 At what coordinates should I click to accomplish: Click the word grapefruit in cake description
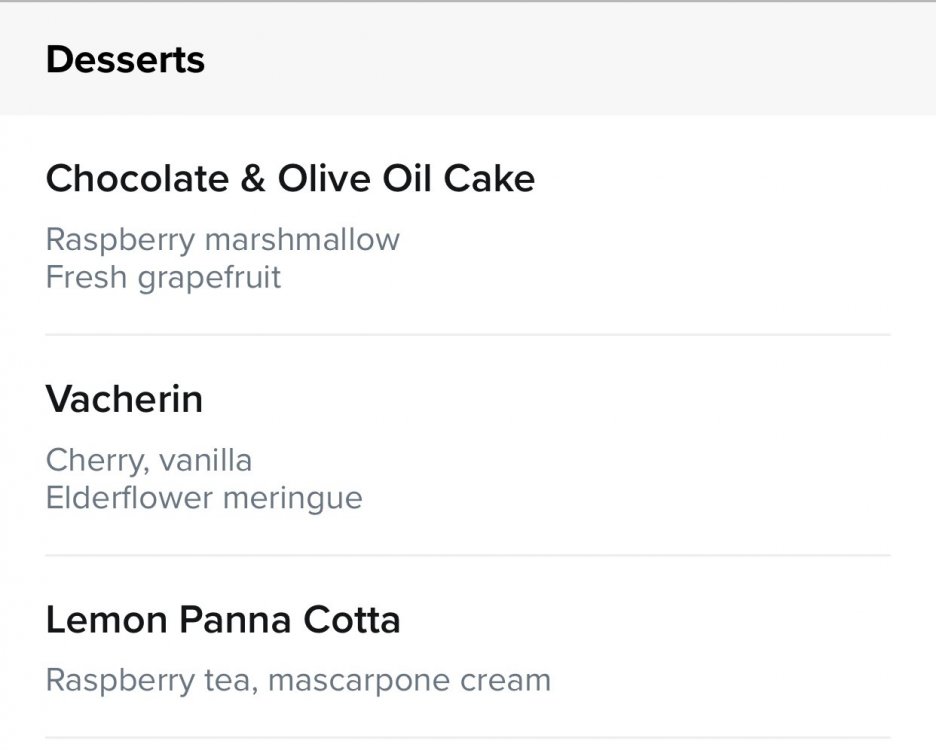209,279
